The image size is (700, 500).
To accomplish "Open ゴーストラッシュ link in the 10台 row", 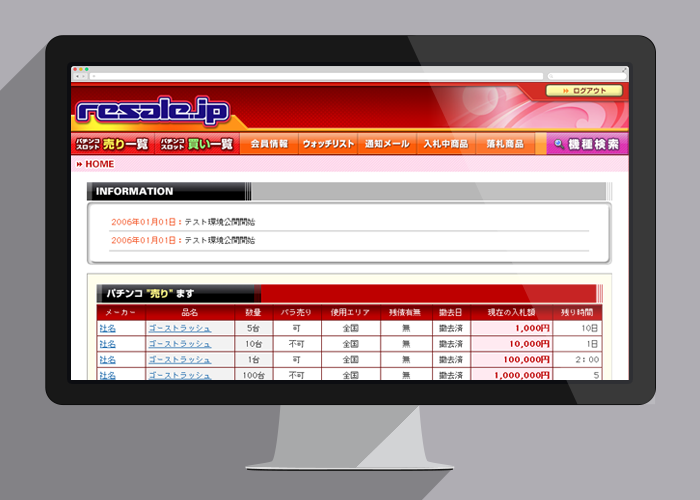I will click(x=179, y=343).
